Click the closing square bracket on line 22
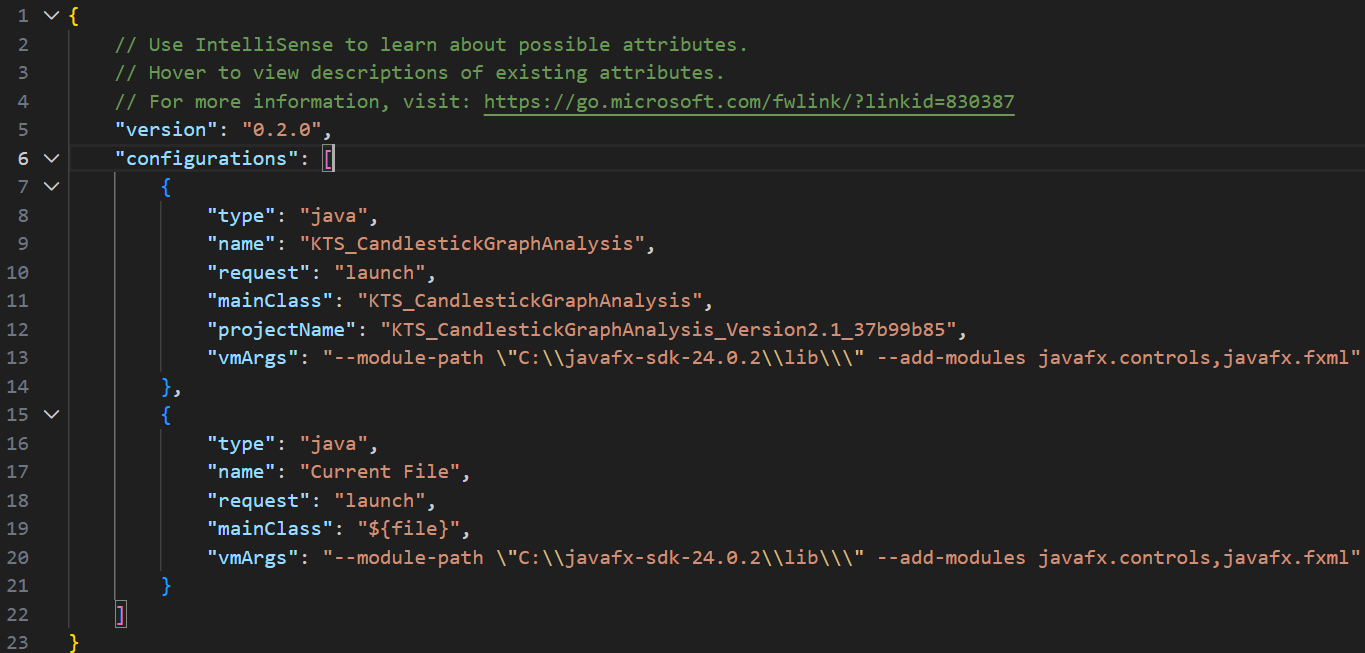The height and width of the screenshot is (653, 1365). (121, 614)
